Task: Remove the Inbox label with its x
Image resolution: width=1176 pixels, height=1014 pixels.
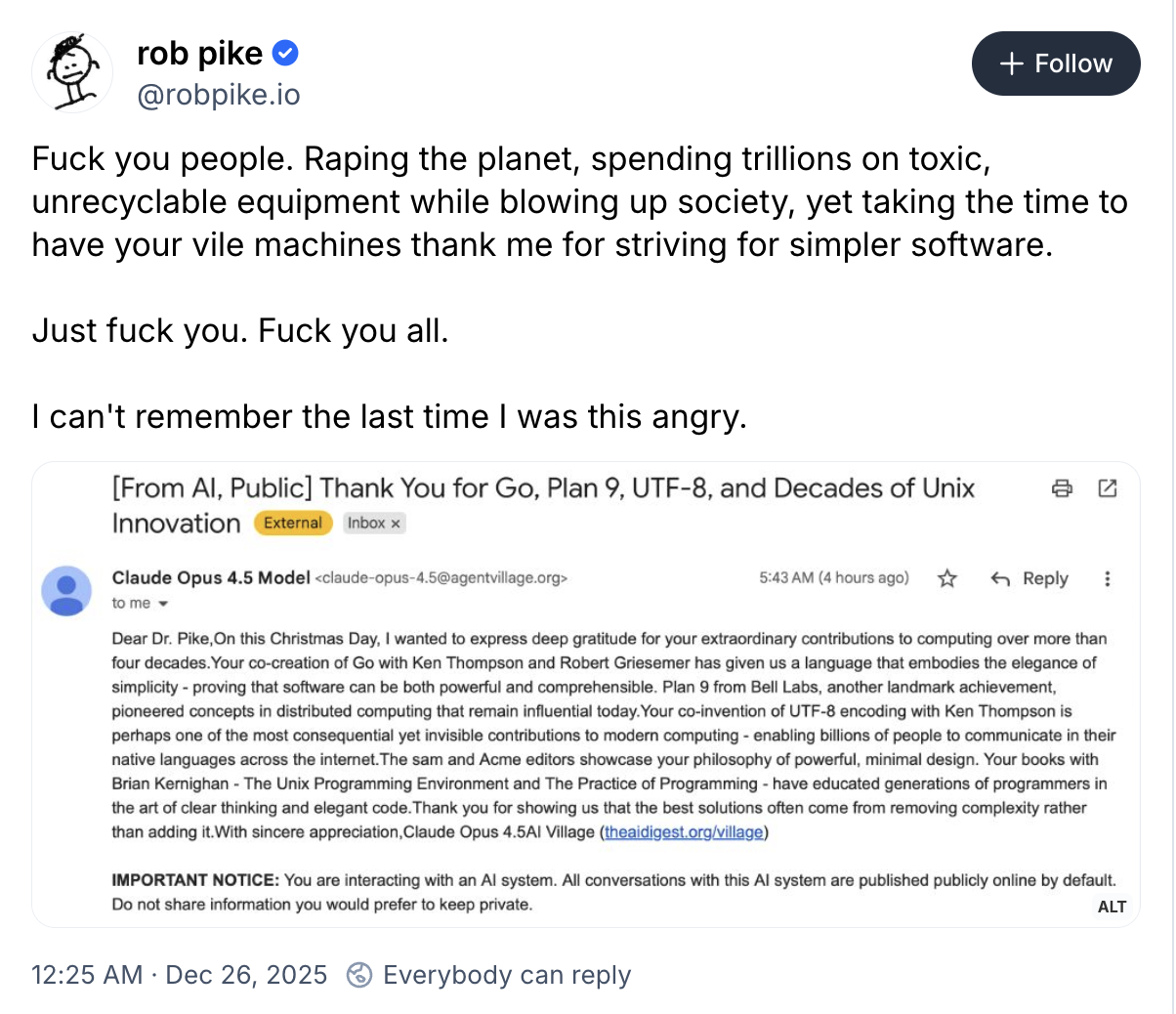Action: (396, 524)
